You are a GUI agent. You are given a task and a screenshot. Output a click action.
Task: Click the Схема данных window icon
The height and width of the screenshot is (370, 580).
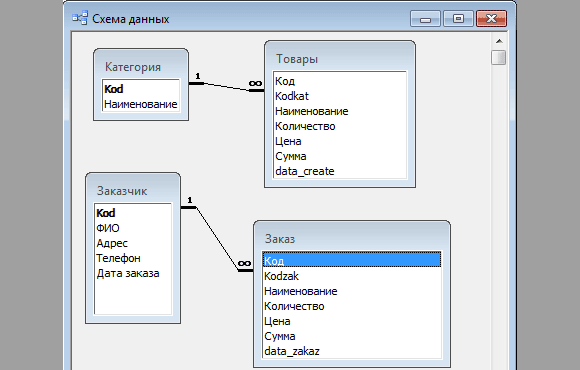coord(80,18)
